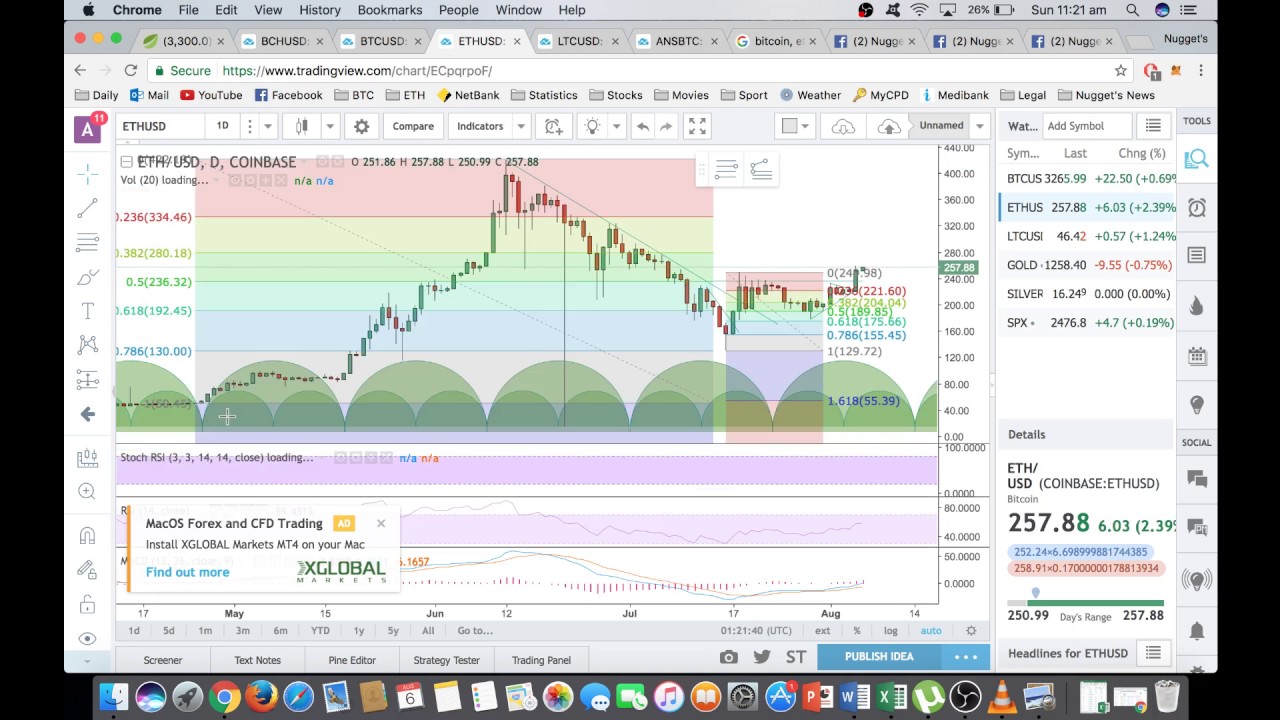The image size is (1280, 720).
Task: Open the Publish Idea options dots menu
Action: tap(966, 657)
